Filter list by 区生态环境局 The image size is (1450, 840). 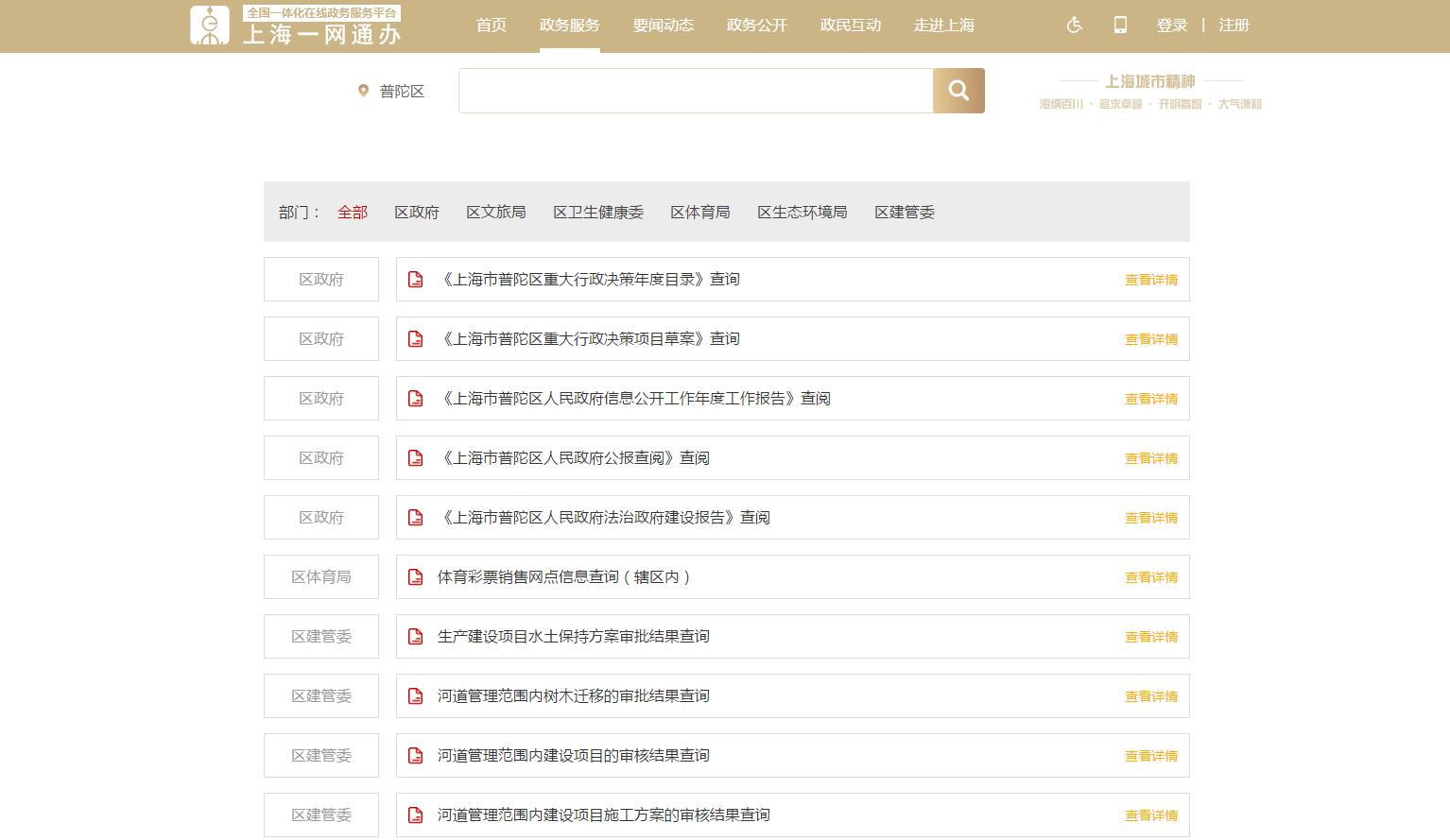pos(802,213)
